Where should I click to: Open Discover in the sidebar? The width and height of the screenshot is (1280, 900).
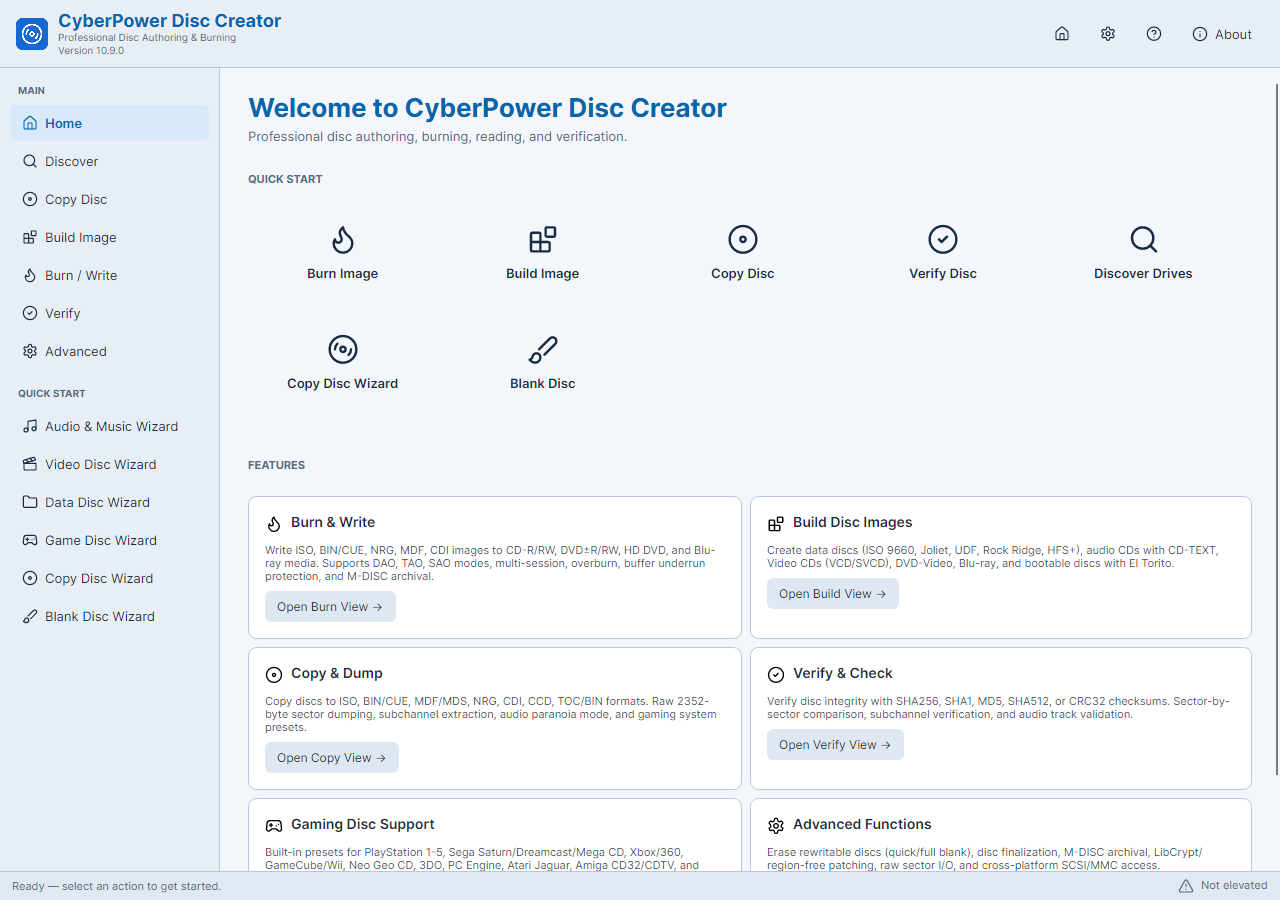pos(110,161)
